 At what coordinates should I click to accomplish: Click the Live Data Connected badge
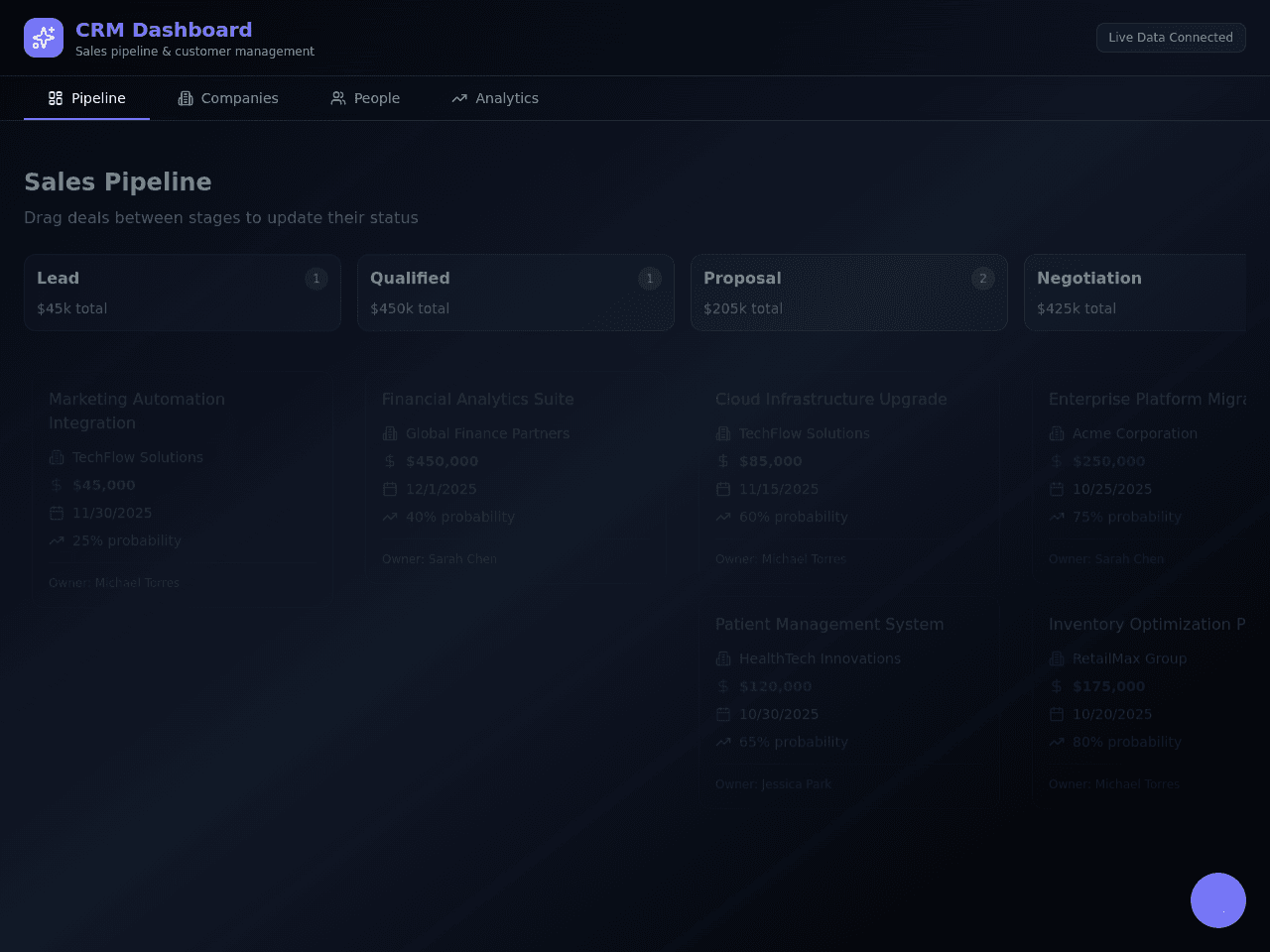(x=1171, y=38)
